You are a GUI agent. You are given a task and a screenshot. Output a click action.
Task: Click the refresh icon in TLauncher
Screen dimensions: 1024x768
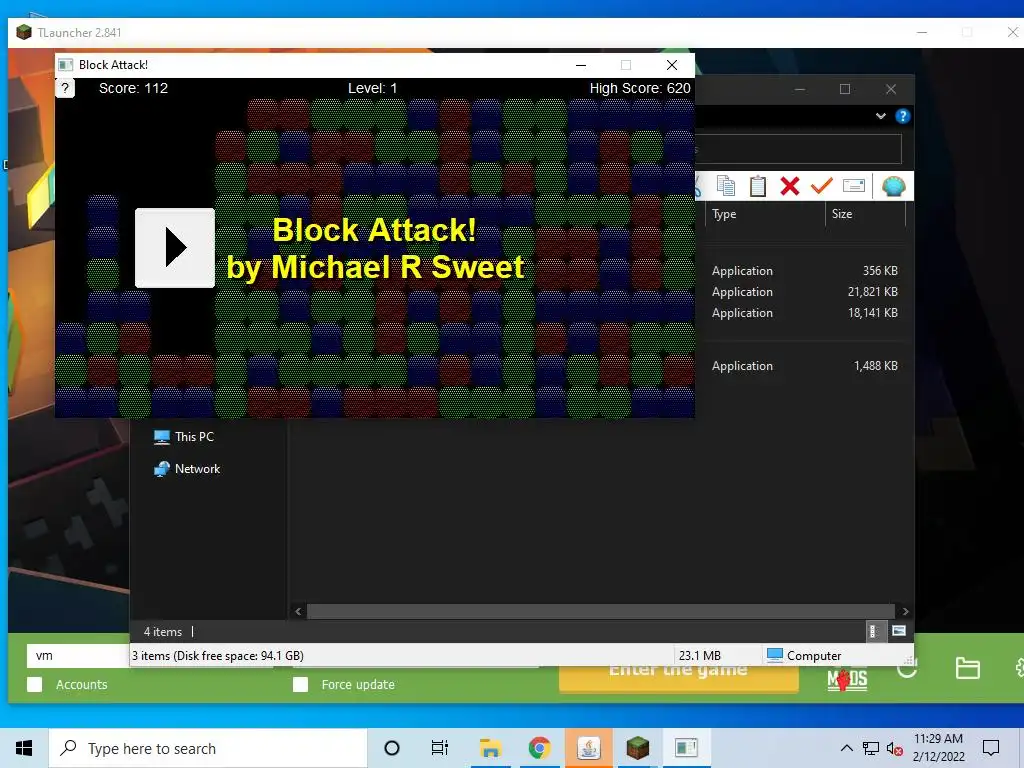907,671
